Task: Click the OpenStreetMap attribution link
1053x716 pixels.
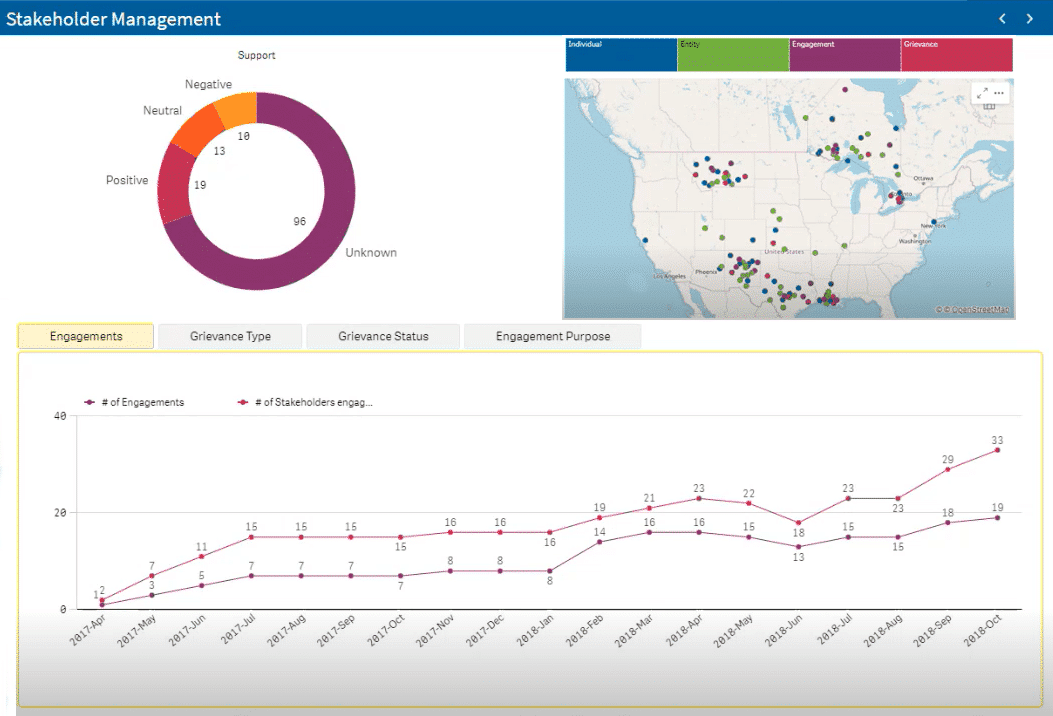Action: coord(977,310)
